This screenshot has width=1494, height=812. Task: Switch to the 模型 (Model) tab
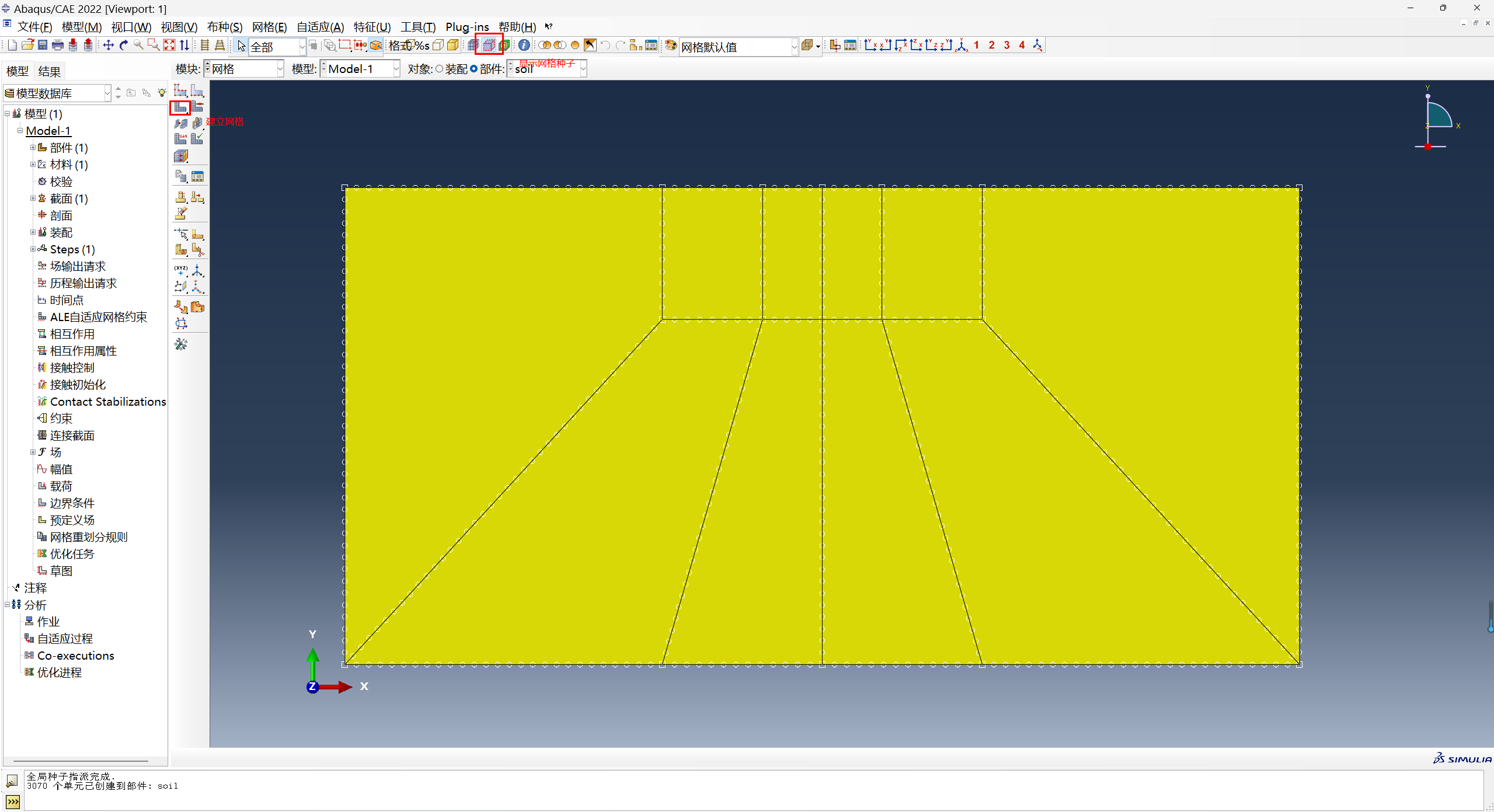point(17,71)
